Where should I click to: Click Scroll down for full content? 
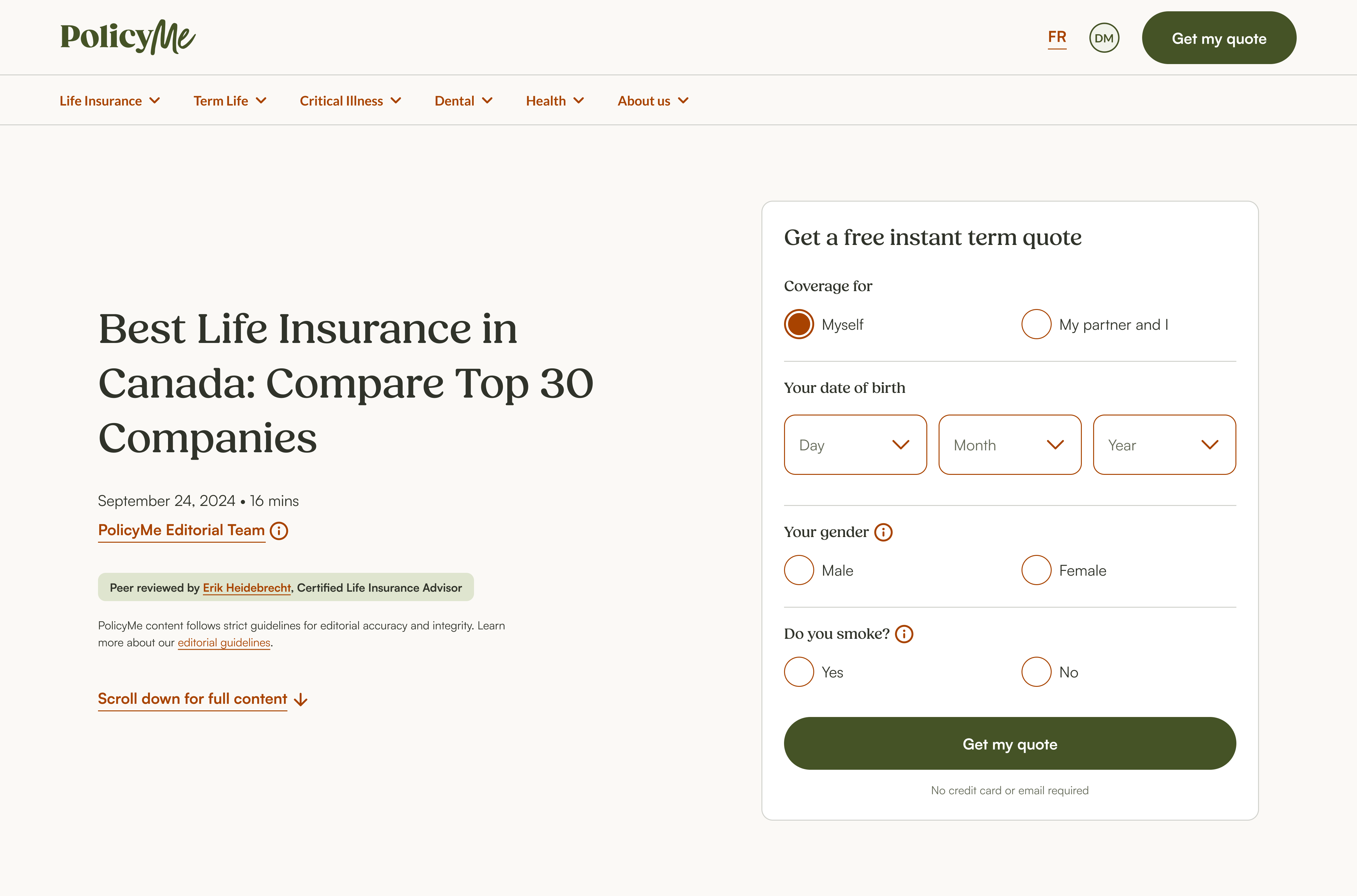tap(192, 699)
